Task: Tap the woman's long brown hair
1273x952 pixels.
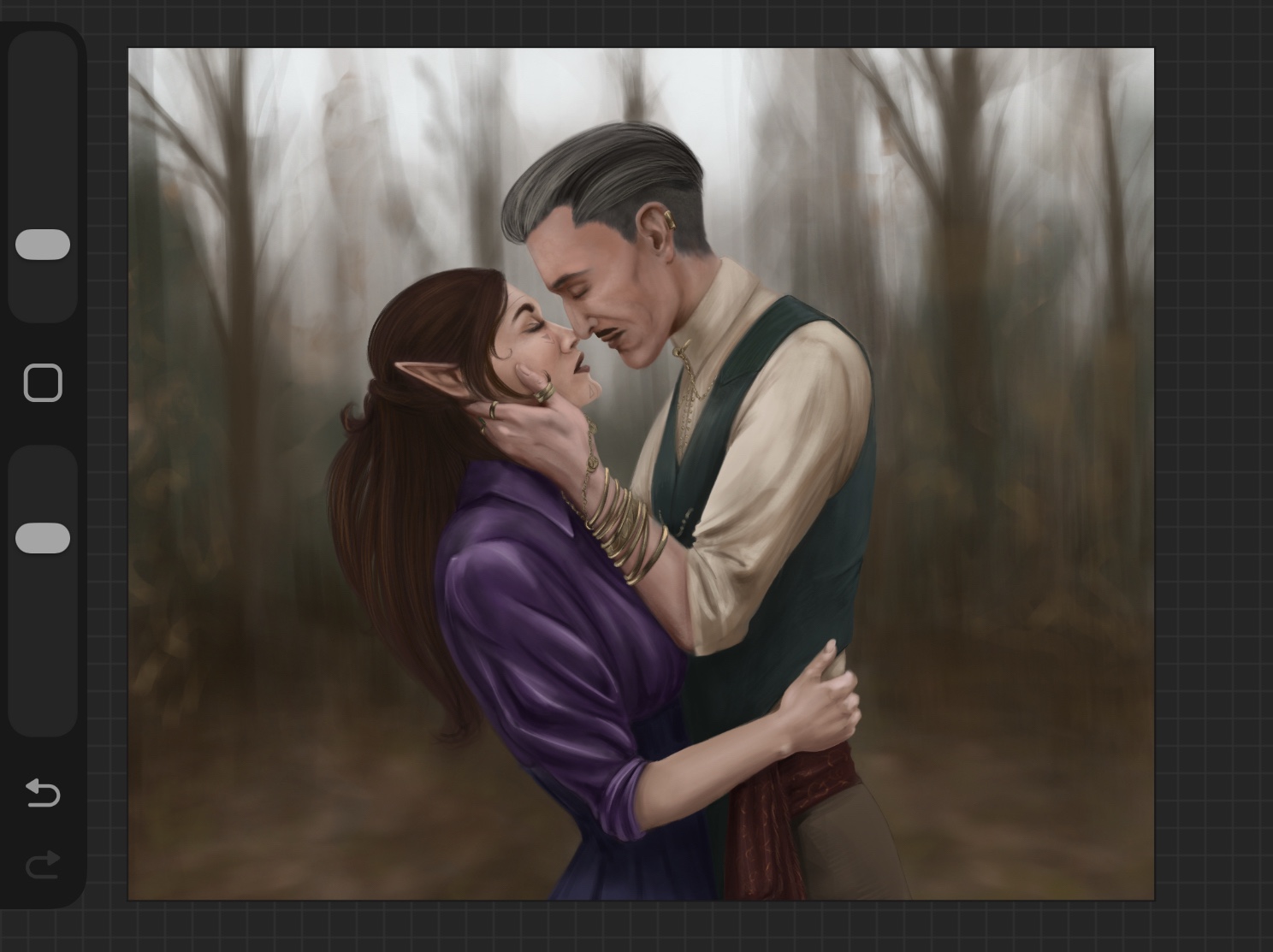Action: (385, 530)
